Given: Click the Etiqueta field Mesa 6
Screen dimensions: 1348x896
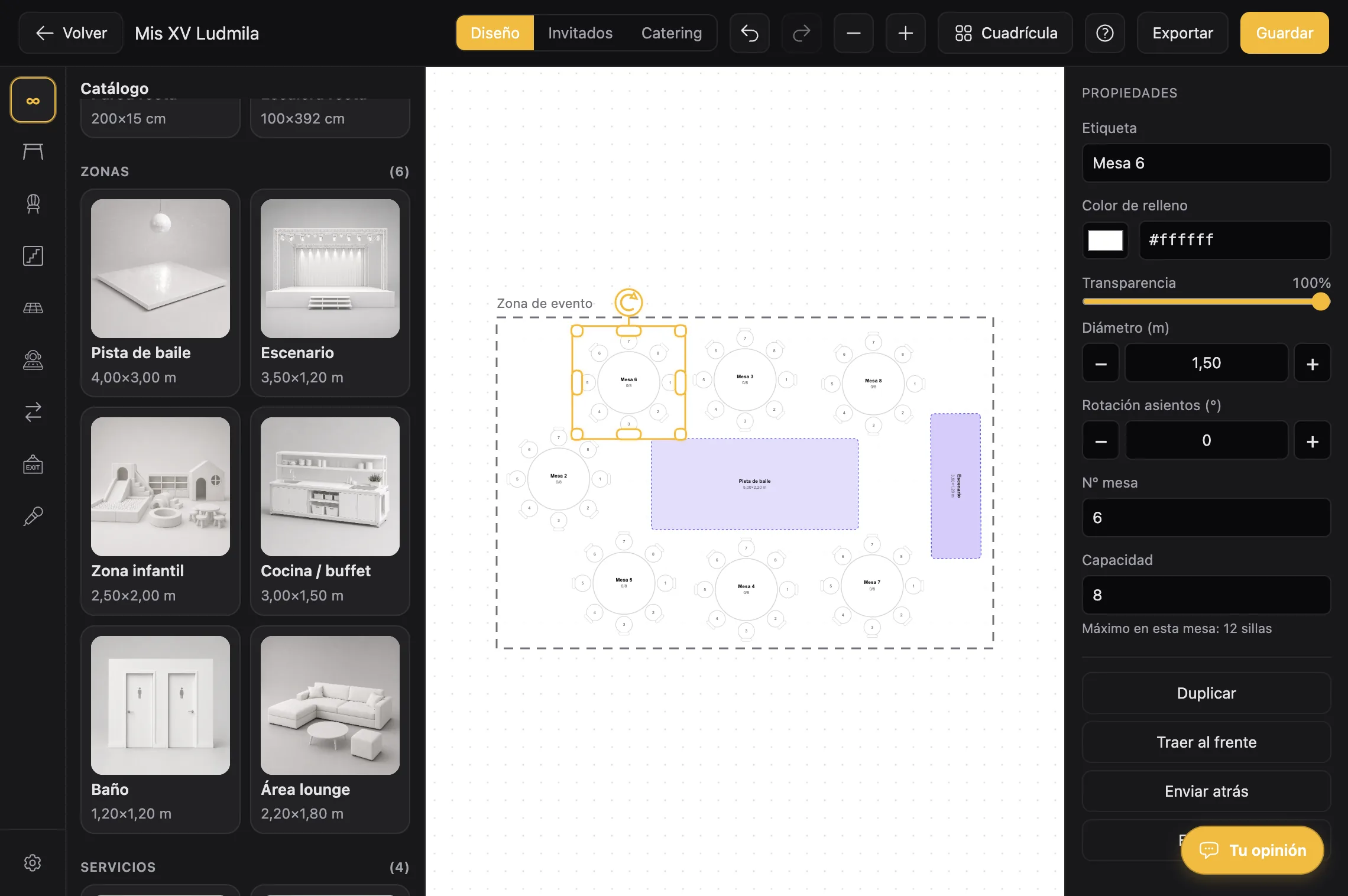Looking at the screenshot, I should pyautogui.click(x=1207, y=163).
